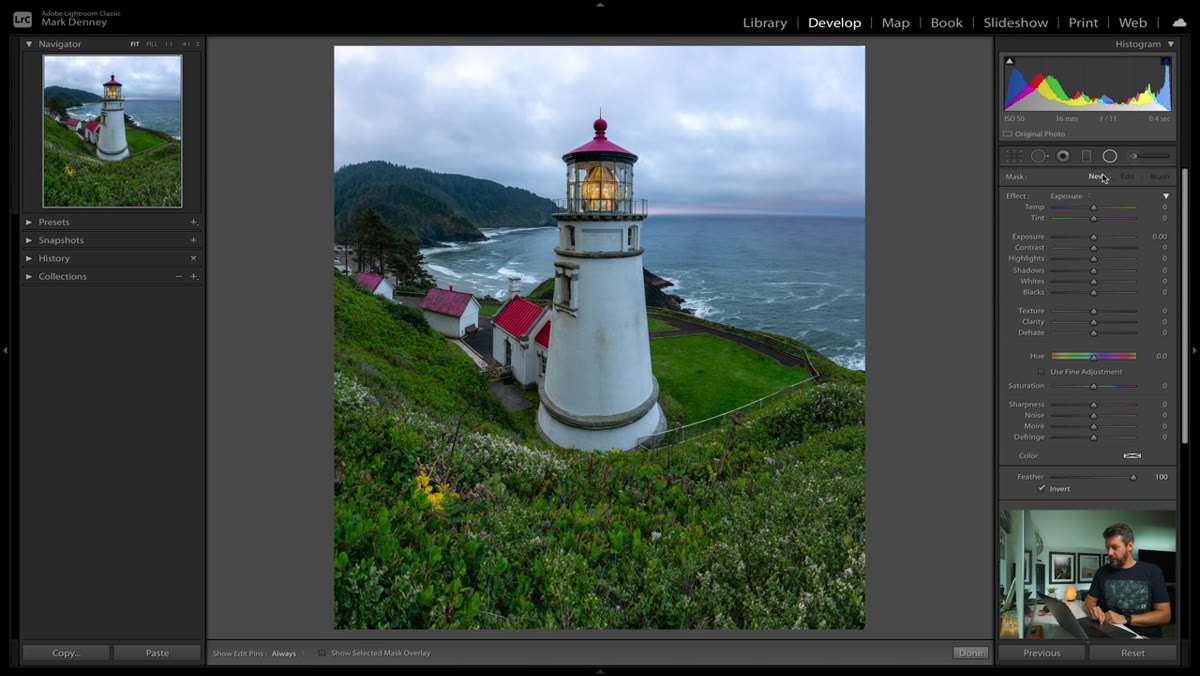
Task: Remove a collection with the minus icon
Action: (179, 276)
